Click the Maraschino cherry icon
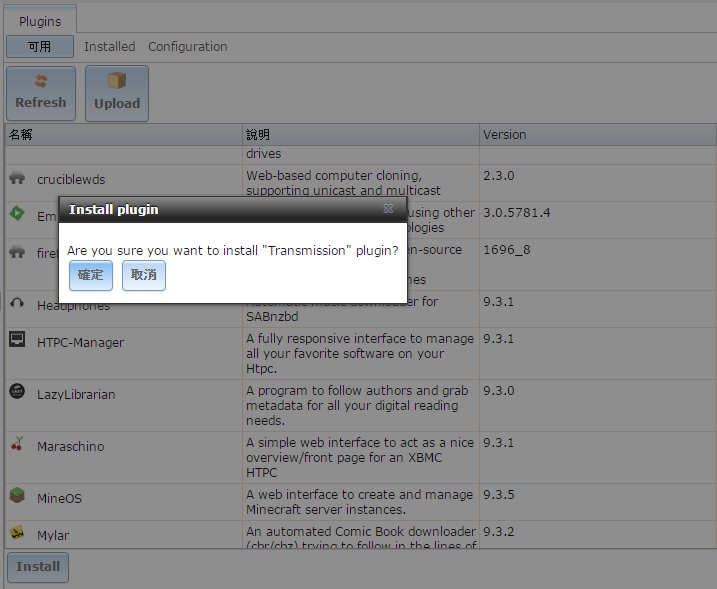This screenshot has height=589, width=717. pyautogui.click(x=17, y=444)
